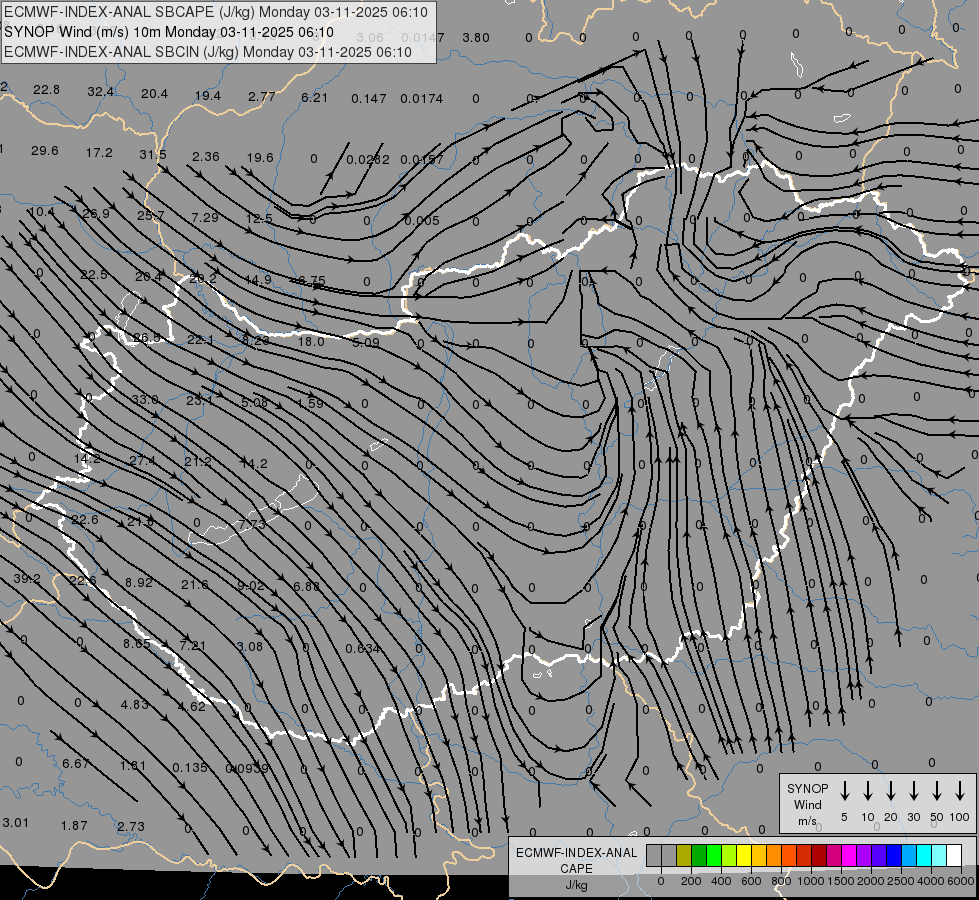This screenshot has width=979, height=900.
Task: Click the 8.92 CAPE value on map
Action: pos(139,582)
